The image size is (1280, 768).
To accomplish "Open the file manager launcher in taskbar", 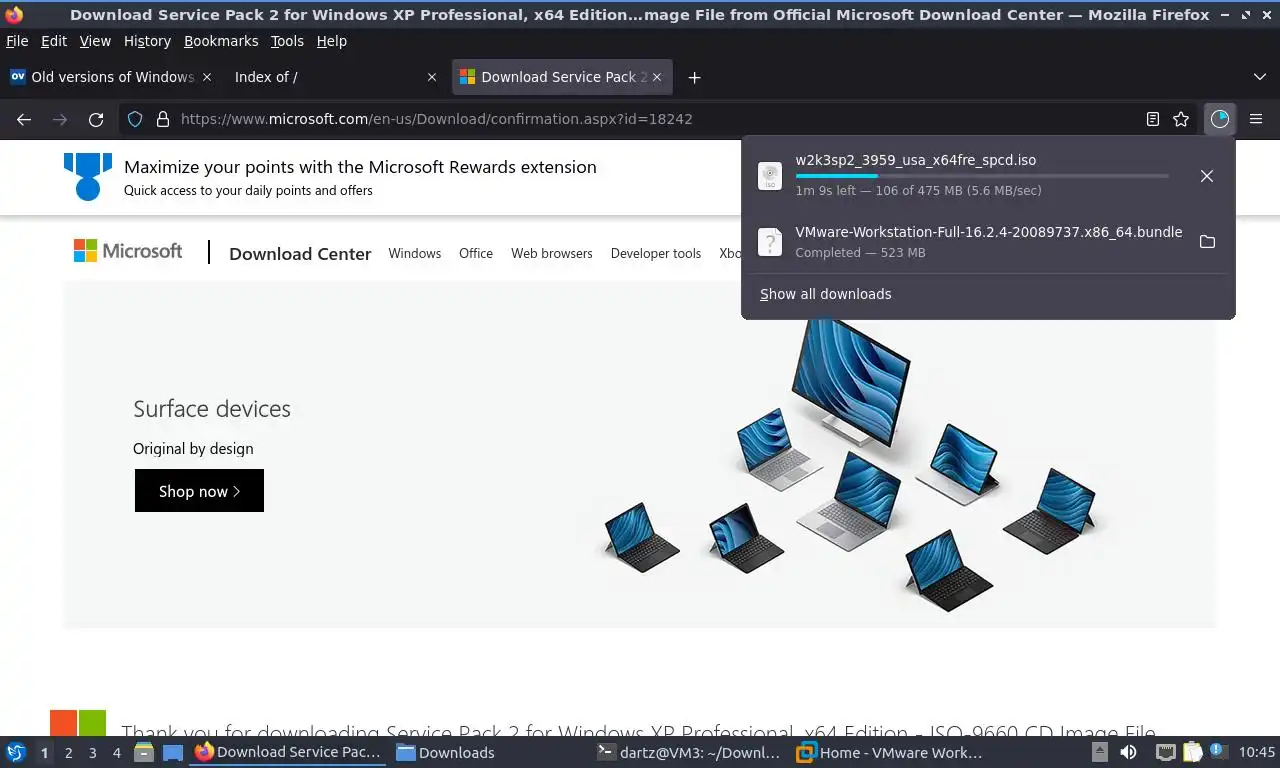I will coord(143,752).
